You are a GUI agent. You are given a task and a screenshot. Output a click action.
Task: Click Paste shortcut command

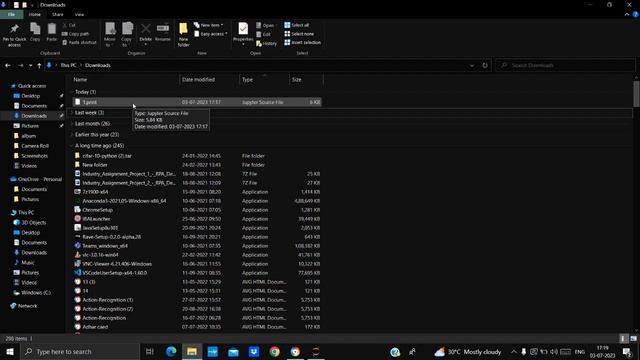click(80, 42)
